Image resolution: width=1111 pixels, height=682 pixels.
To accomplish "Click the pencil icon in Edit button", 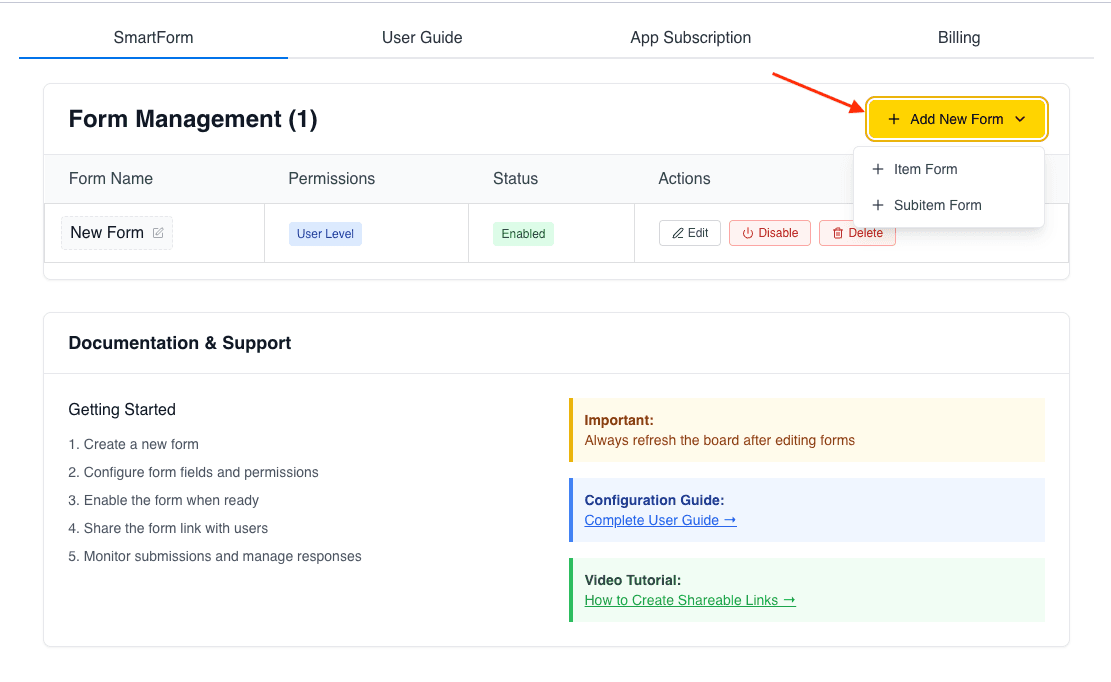I will tap(678, 233).
